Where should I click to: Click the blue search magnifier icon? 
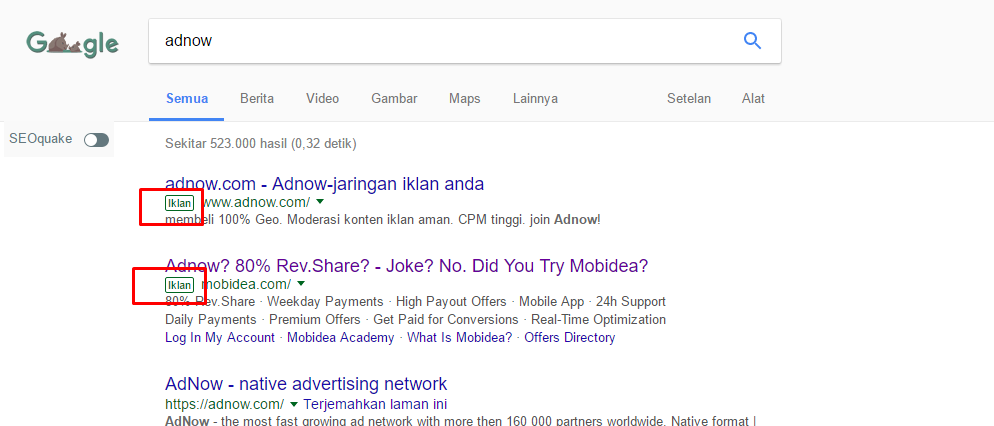pyautogui.click(x=752, y=41)
